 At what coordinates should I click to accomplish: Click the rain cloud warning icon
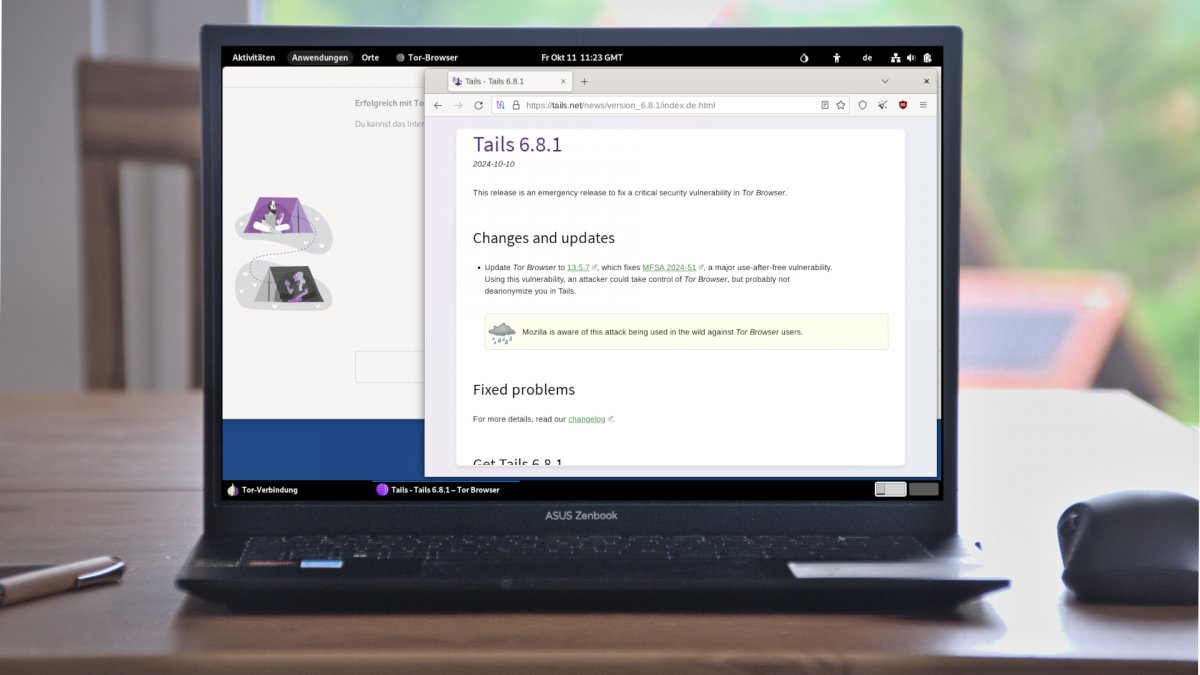pyautogui.click(x=502, y=332)
